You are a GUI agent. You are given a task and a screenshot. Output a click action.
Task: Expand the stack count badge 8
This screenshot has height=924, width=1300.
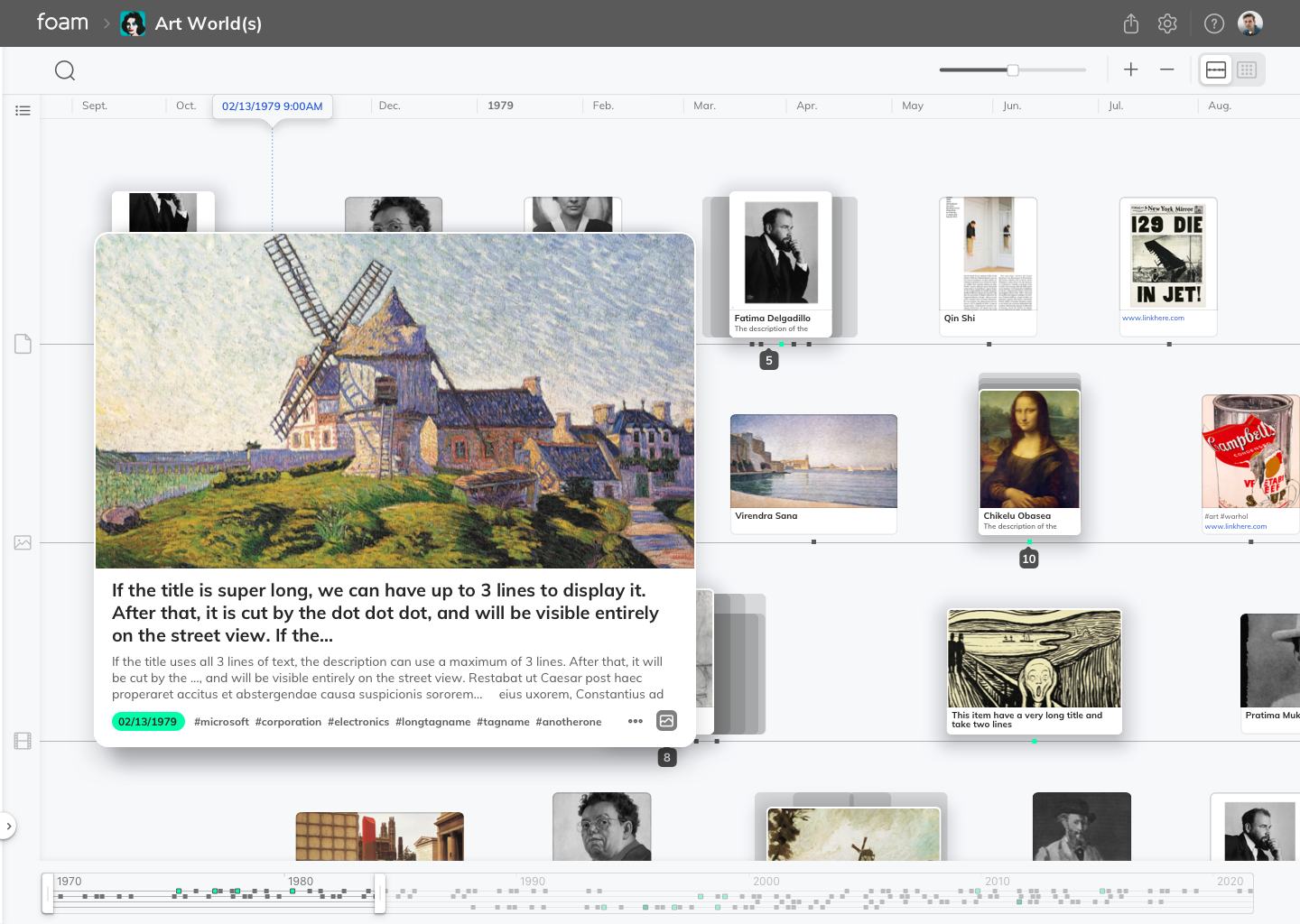667,757
